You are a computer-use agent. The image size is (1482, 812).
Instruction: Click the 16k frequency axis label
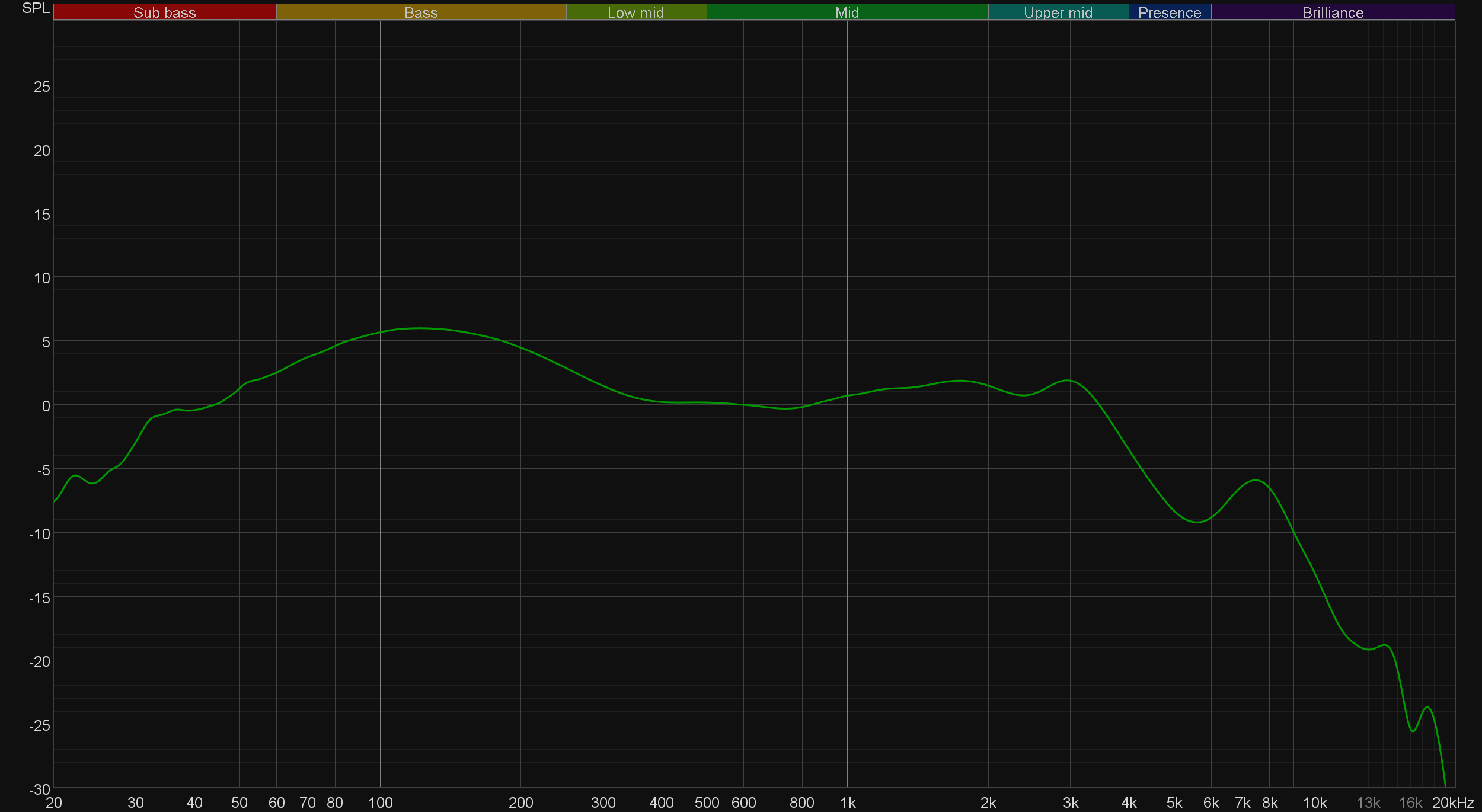1410,803
